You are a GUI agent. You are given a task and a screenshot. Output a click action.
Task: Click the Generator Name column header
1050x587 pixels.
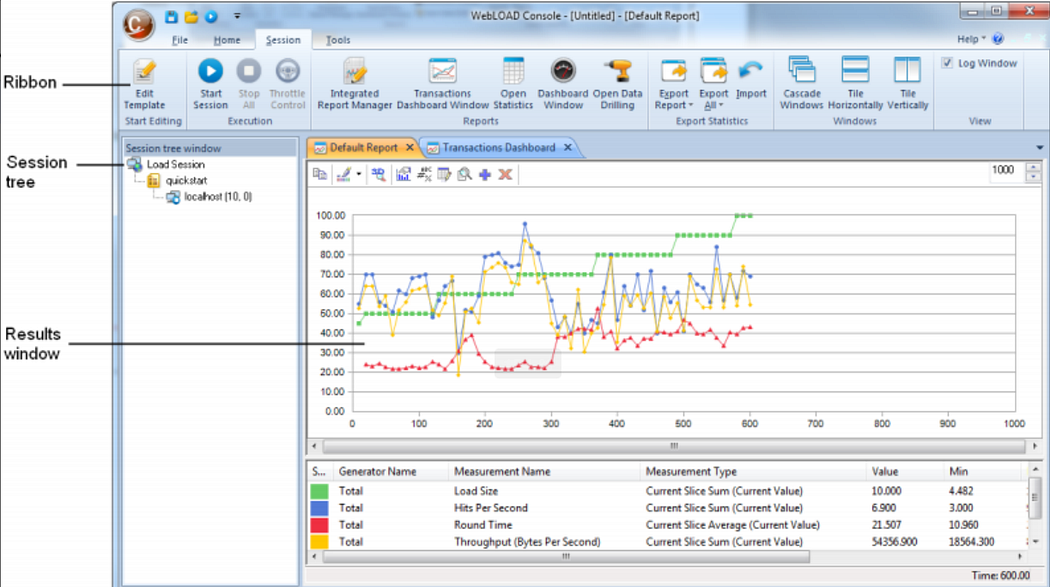[x=378, y=472]
